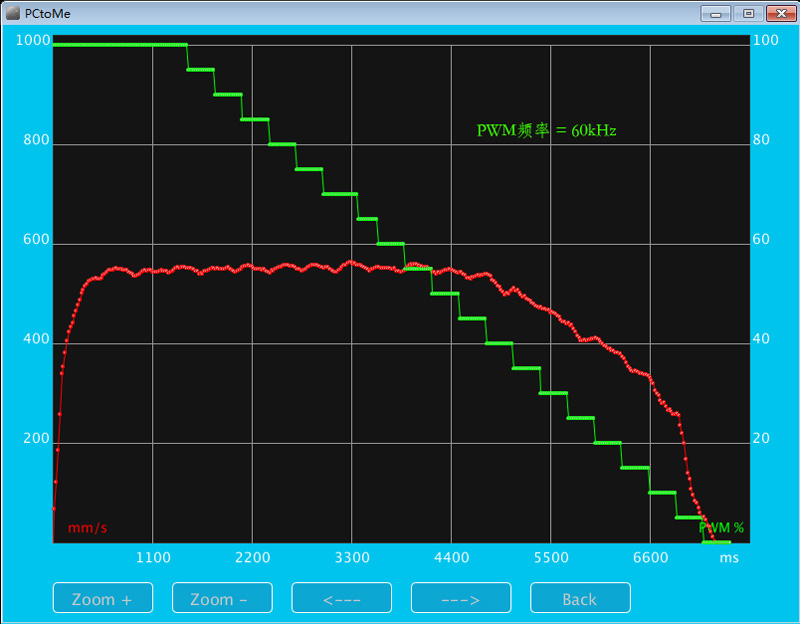Click the 60 value on right axis
800x624 pixels.
[761, 239]
